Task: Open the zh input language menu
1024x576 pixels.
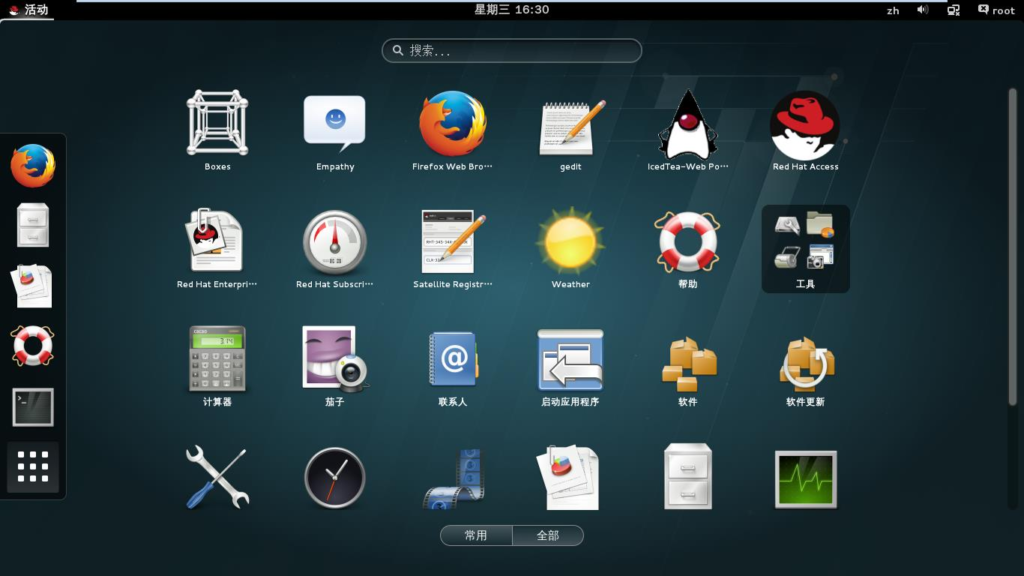Action: tap(892, 10)
